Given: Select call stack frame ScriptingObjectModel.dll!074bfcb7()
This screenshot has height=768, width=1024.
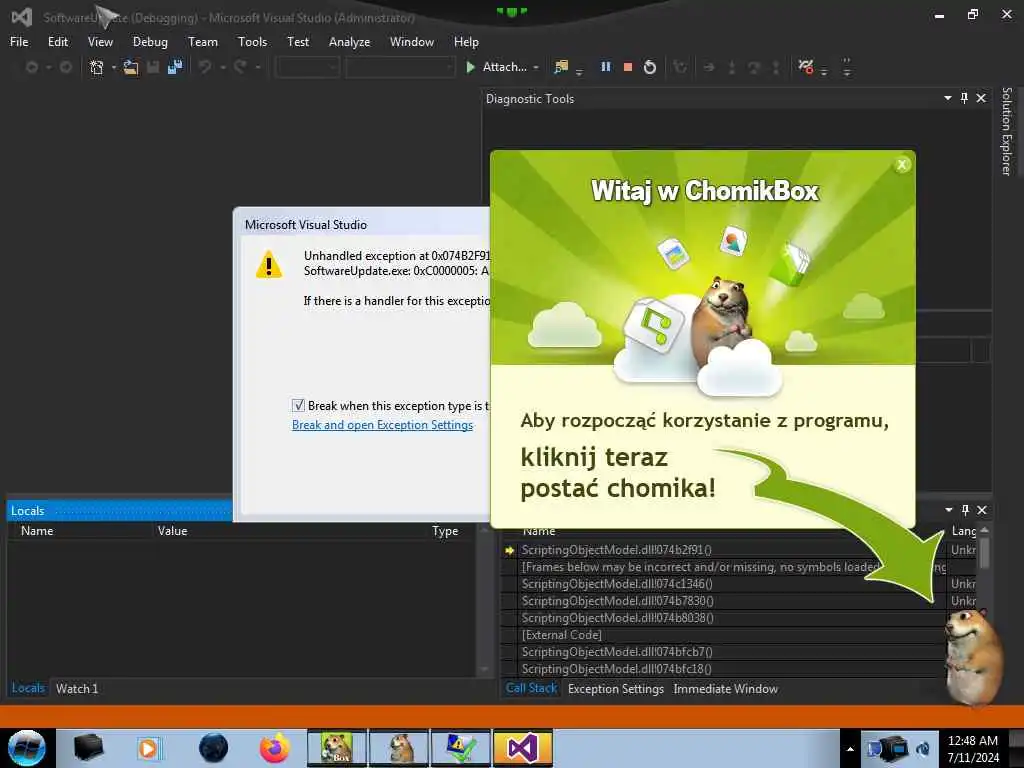Looking at the screenshot, I should coord(724,652).
